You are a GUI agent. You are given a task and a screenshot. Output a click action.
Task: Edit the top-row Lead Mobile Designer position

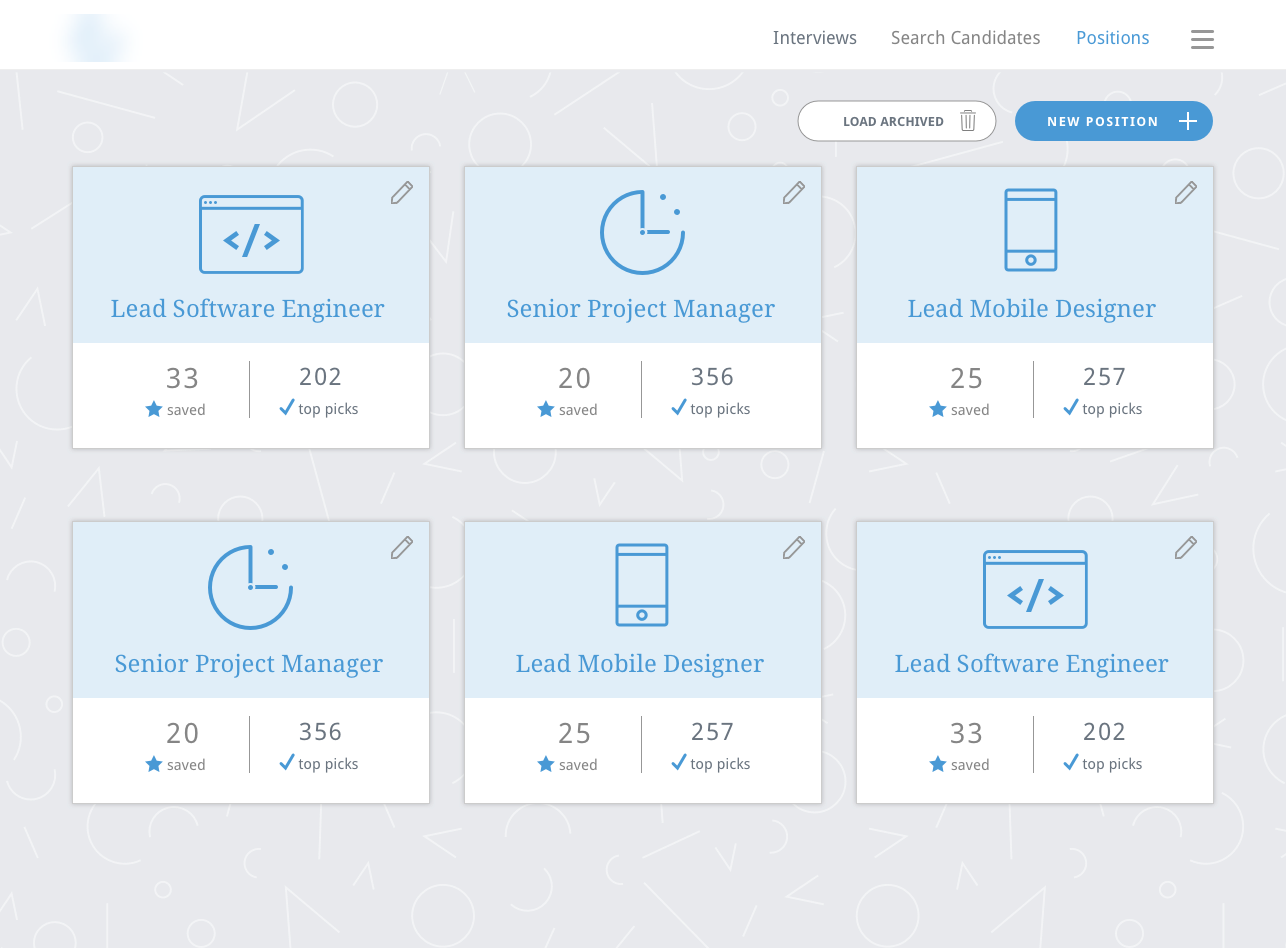point(1186,193)
